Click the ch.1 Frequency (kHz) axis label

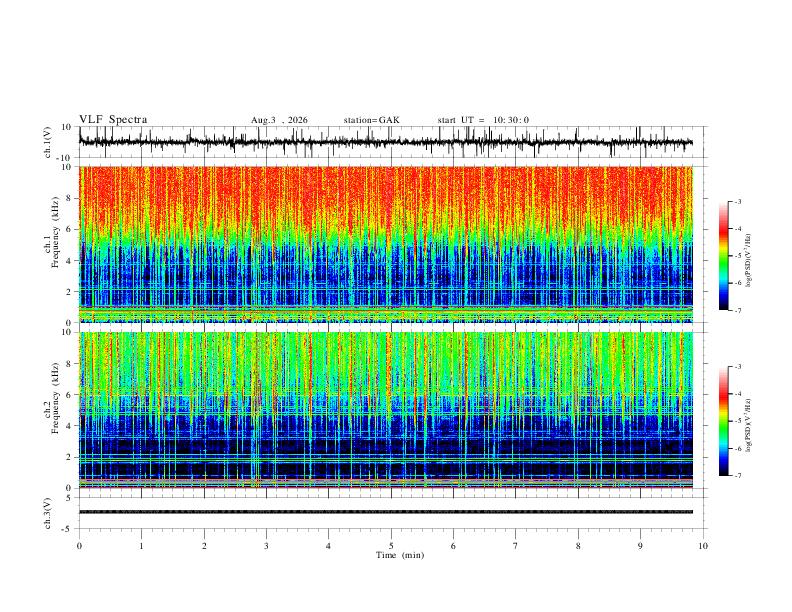[52, 244]
